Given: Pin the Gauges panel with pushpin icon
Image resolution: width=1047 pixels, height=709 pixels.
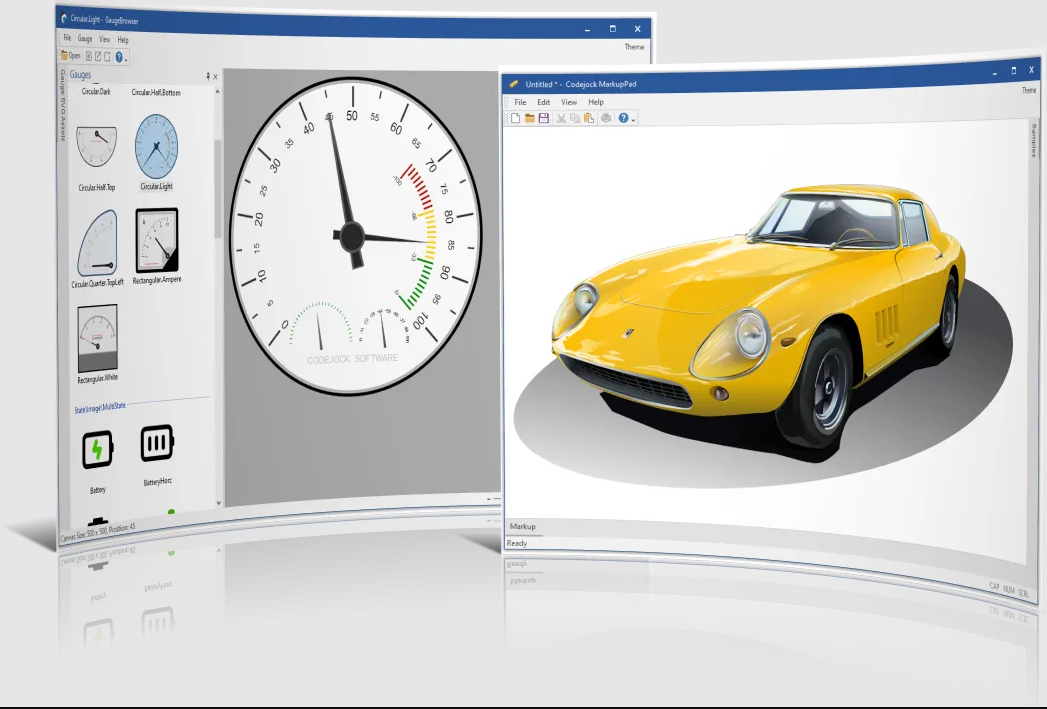Looking at the screenshot, I should 208,77.
